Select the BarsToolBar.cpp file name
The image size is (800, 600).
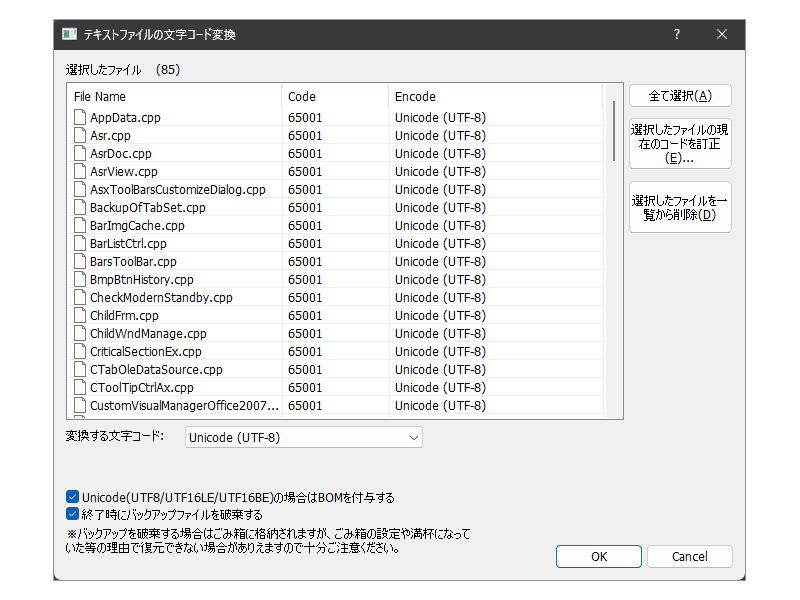[133, 261]
